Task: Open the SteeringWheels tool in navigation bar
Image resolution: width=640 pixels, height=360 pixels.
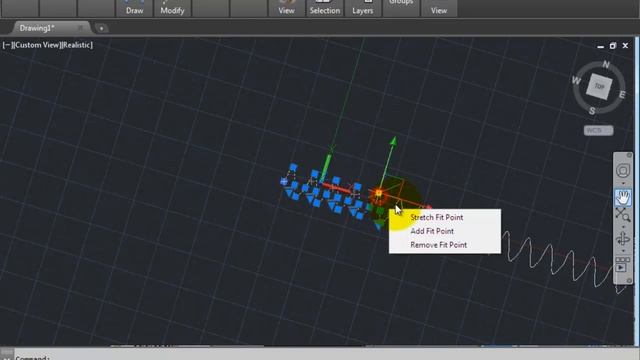Action: click(x=623, y=171)
